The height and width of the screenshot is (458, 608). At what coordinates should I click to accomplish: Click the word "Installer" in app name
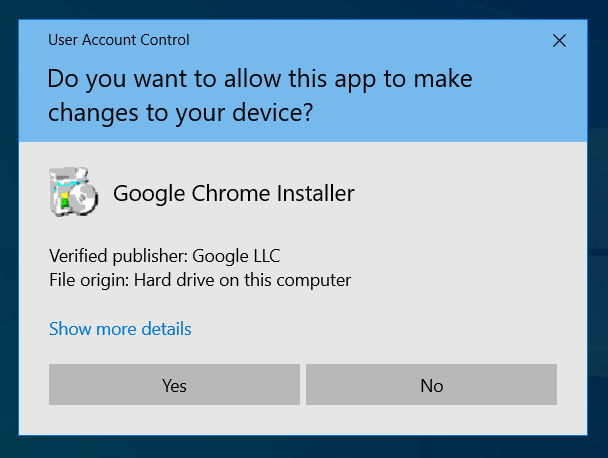pos(314,193)
